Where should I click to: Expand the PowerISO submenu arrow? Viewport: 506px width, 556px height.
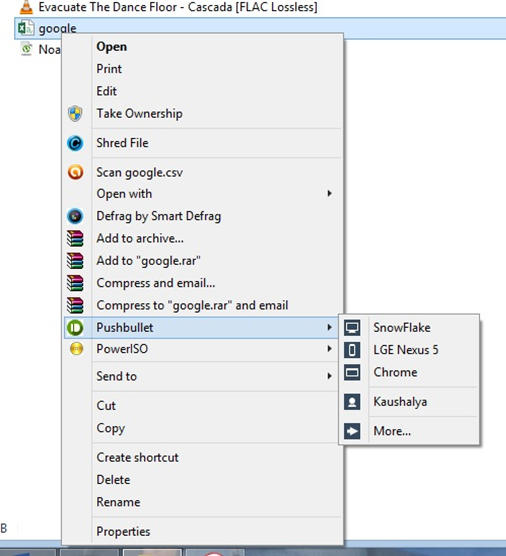pyautogui.click(x=330, y=349)
